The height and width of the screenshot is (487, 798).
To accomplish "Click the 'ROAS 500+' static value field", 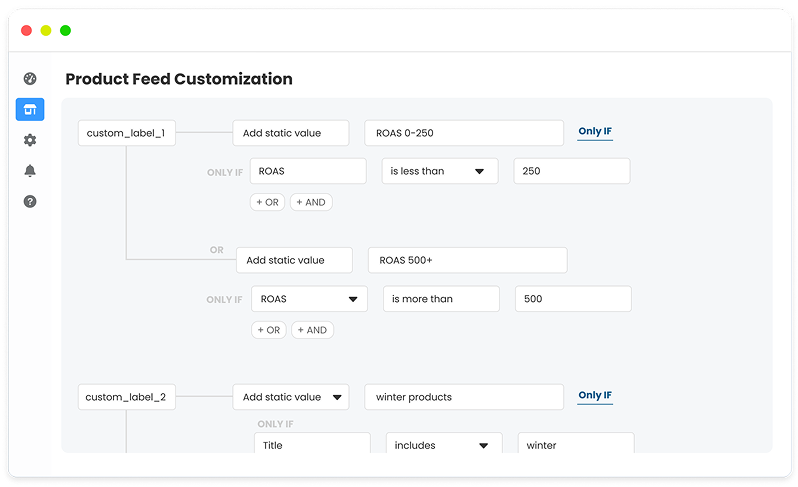I will (x=467, y=260).
